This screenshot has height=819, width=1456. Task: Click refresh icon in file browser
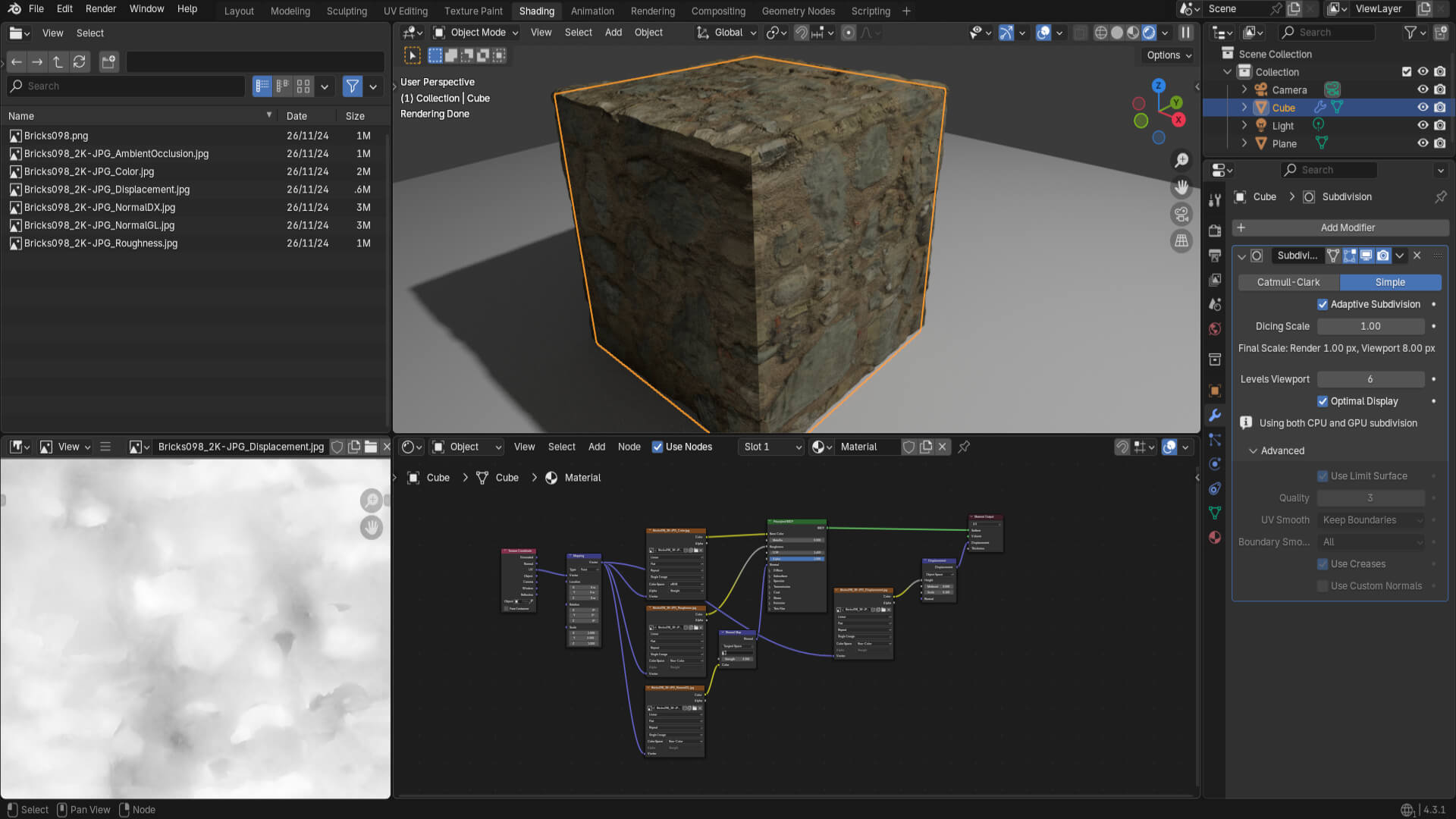(x=80, y=62)
